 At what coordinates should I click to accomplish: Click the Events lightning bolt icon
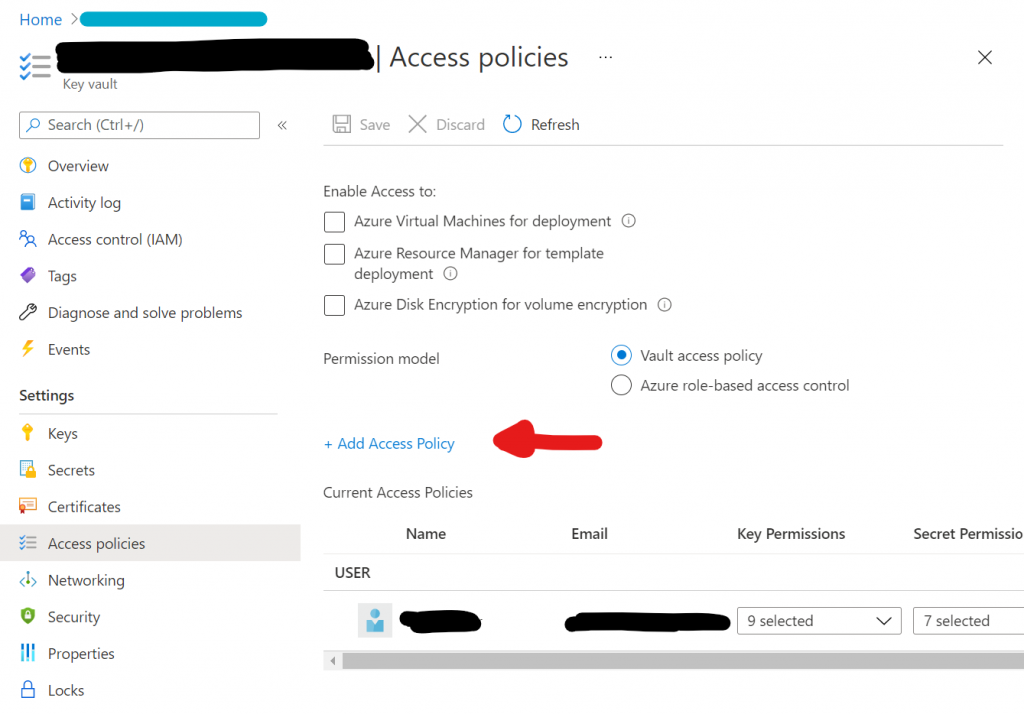(x=27, y=348)
